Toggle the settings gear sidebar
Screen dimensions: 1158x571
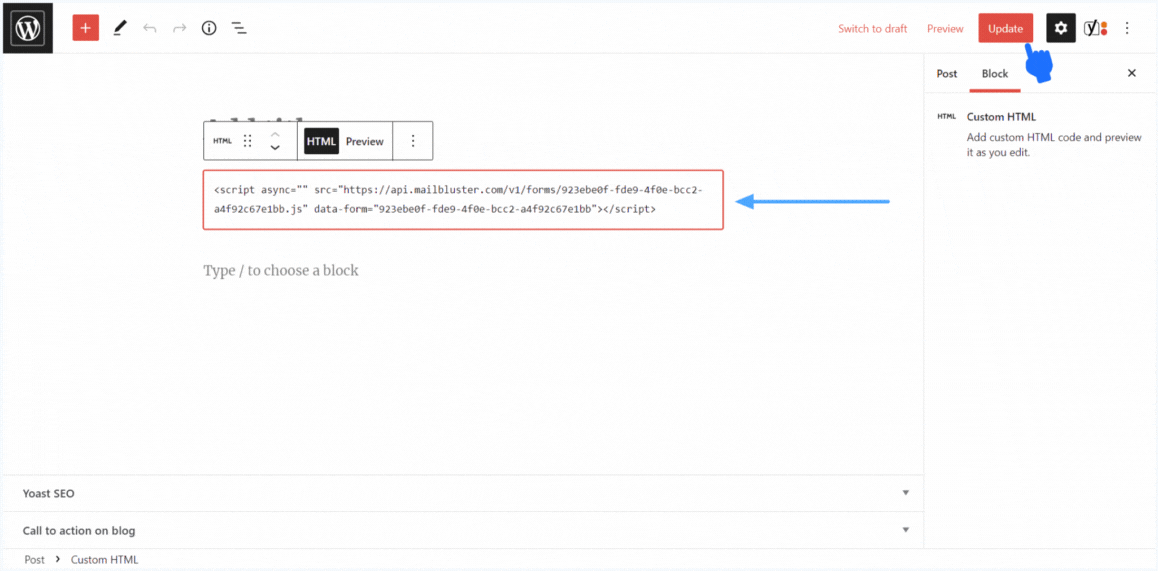tap(1061, 28)
